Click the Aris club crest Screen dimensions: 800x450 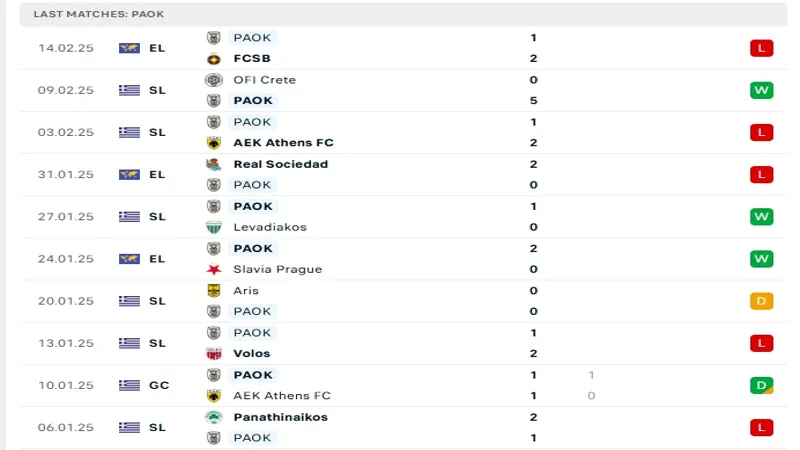213,291
